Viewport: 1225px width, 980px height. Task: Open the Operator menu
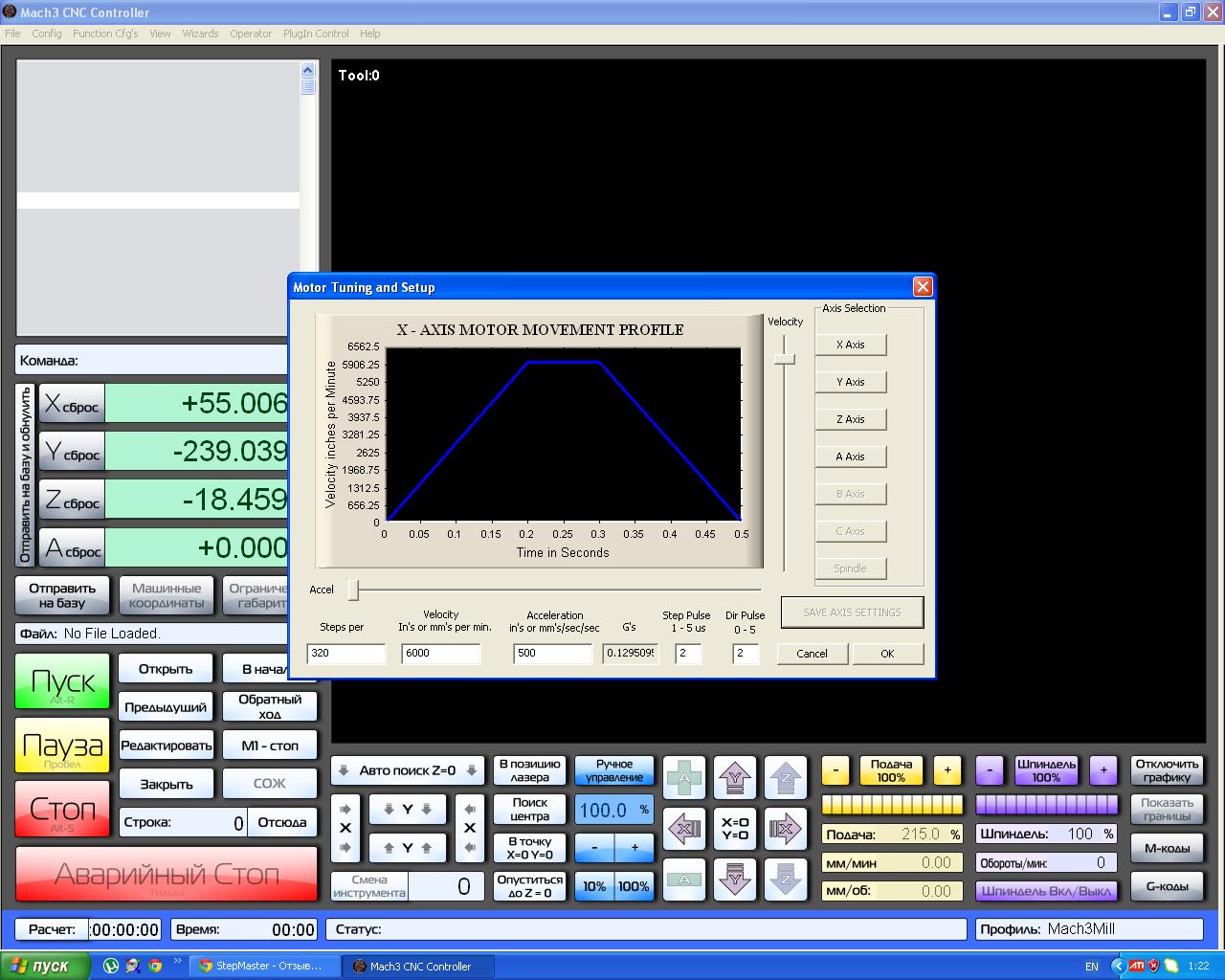251,33
